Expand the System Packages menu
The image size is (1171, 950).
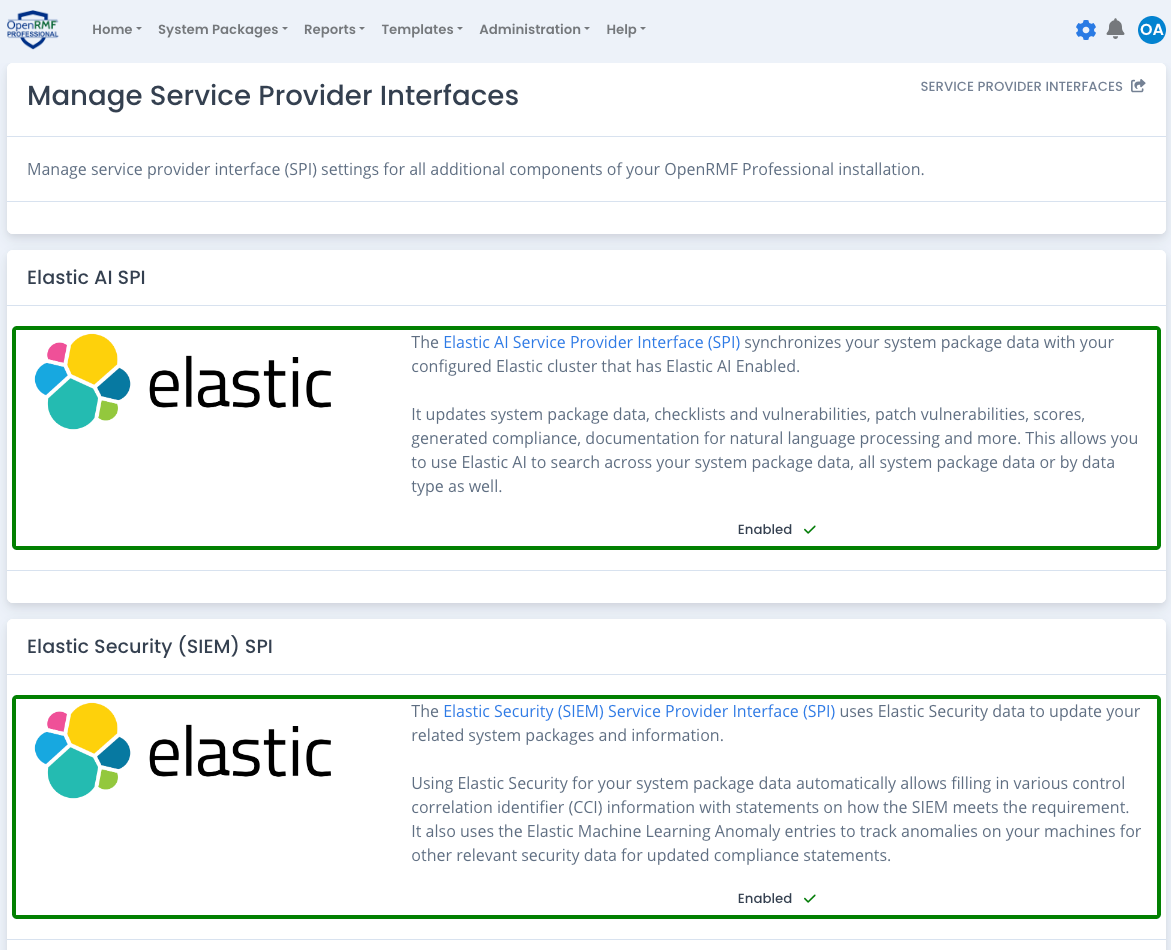coord(223,29)
